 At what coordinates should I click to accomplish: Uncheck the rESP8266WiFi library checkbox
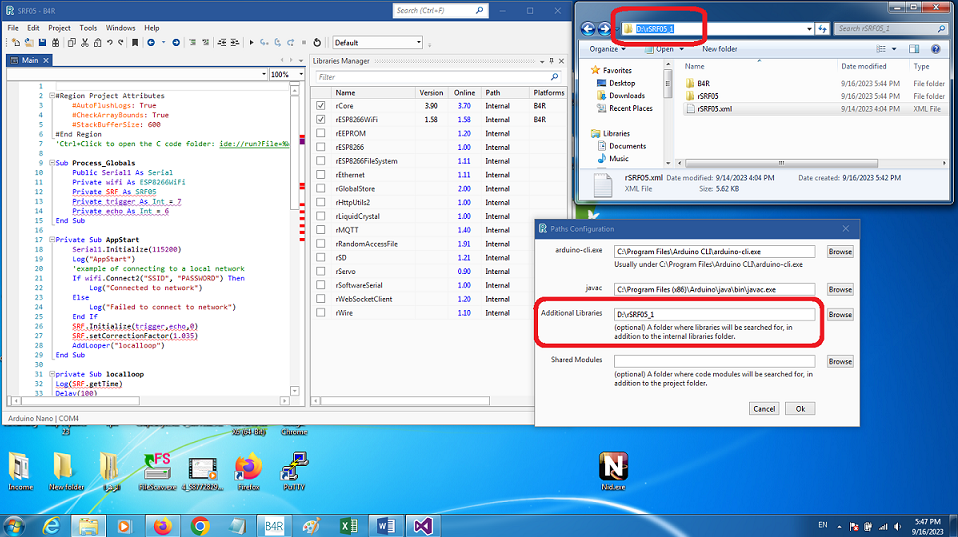321,120
